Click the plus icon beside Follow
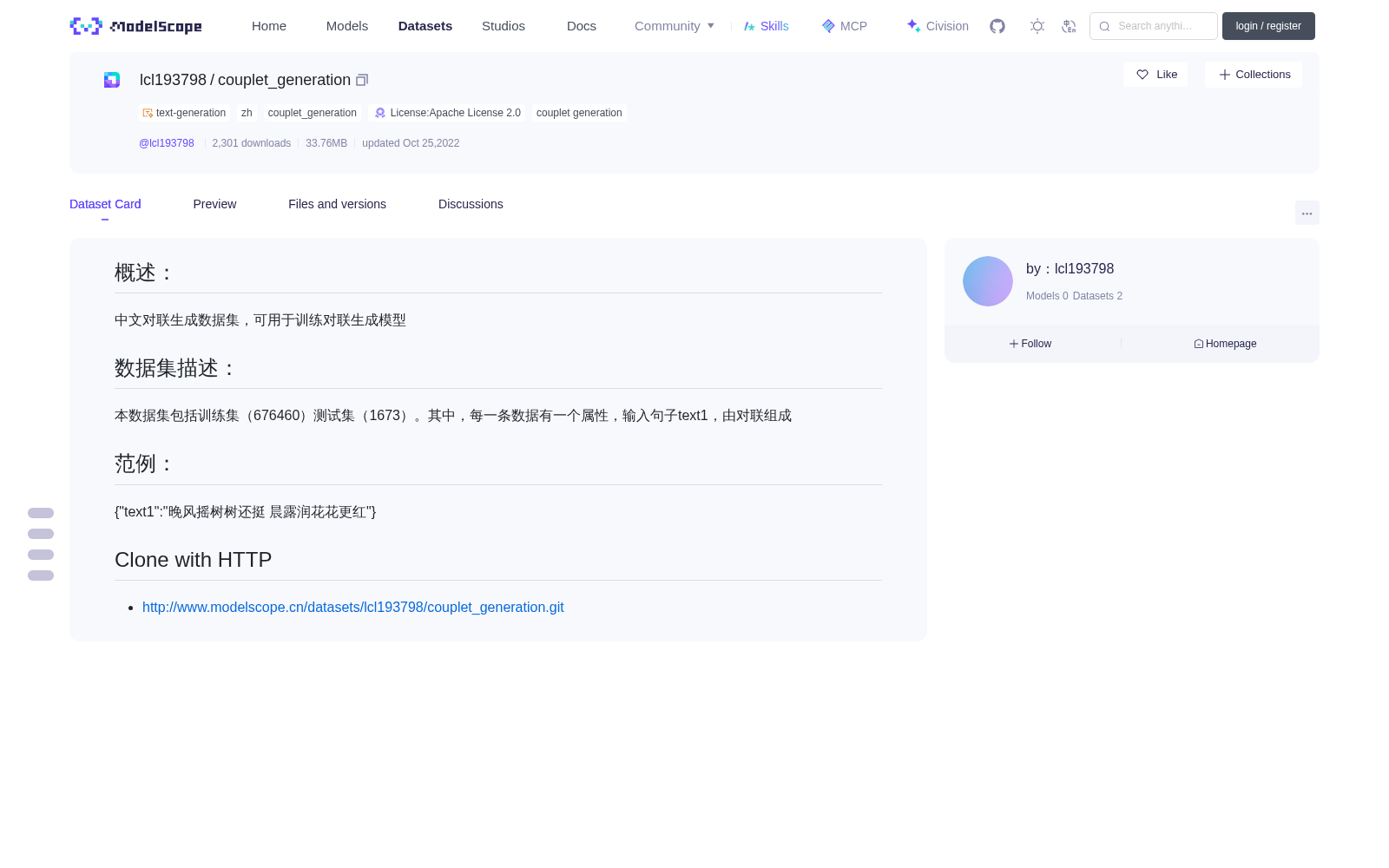The width and height of the screenshot is (1389, 868). tap(1014, 344)
